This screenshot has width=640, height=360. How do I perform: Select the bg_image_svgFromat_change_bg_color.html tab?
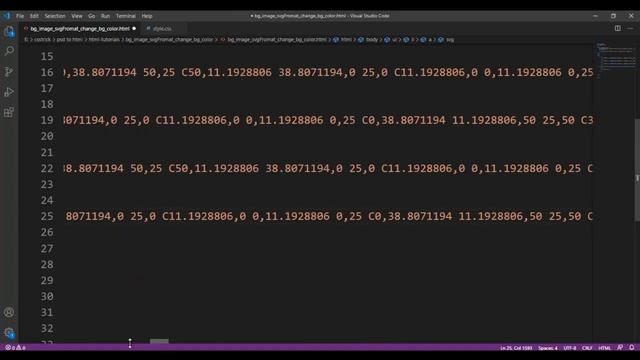tap(80, 29)
